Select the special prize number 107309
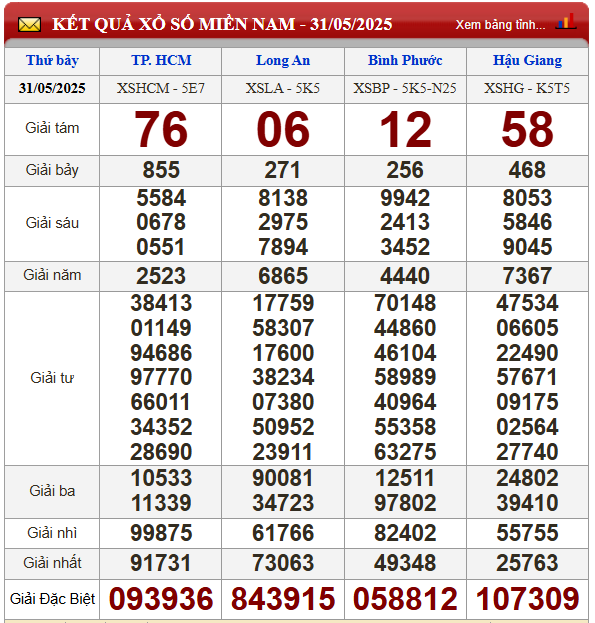595x623 pixels. click(527, 599)
